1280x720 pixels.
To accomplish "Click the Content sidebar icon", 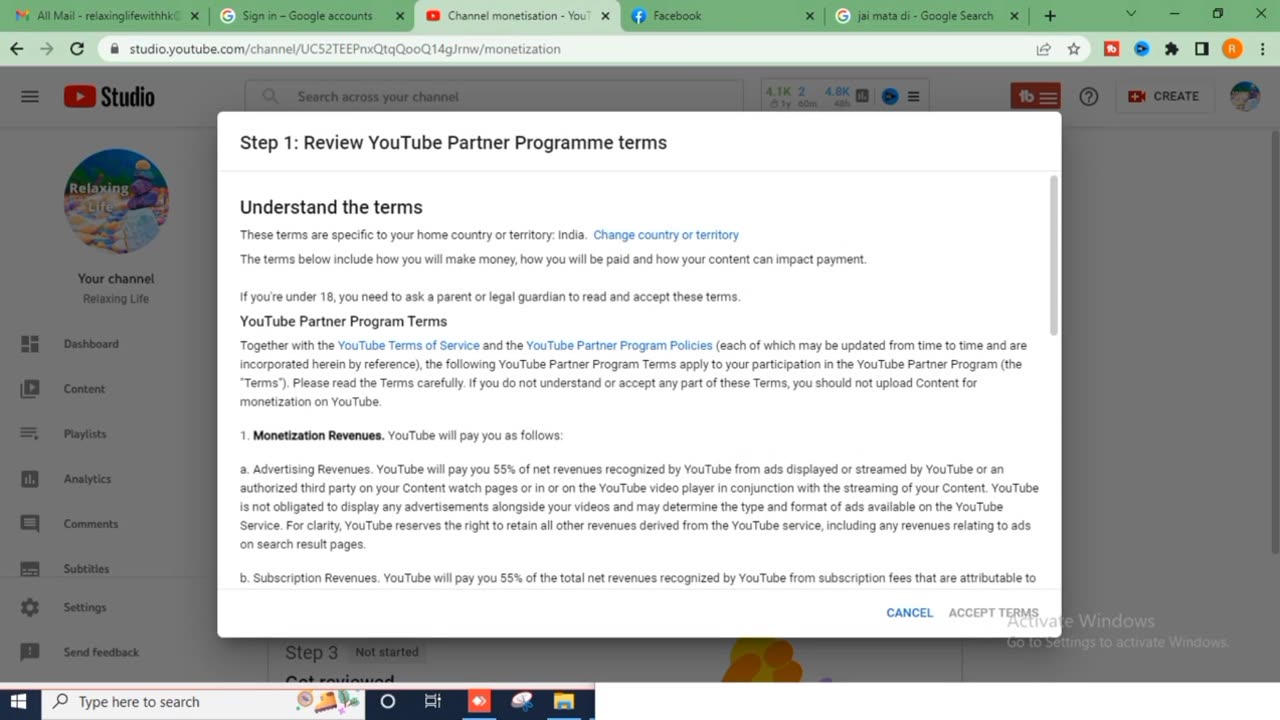I will point(30,389).
